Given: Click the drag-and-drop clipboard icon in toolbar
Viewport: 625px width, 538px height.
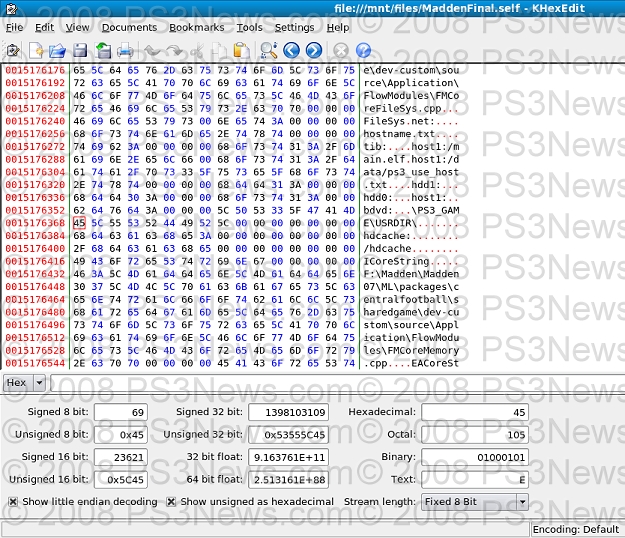Looking at the screenshot, I should [x=13, y=51].
